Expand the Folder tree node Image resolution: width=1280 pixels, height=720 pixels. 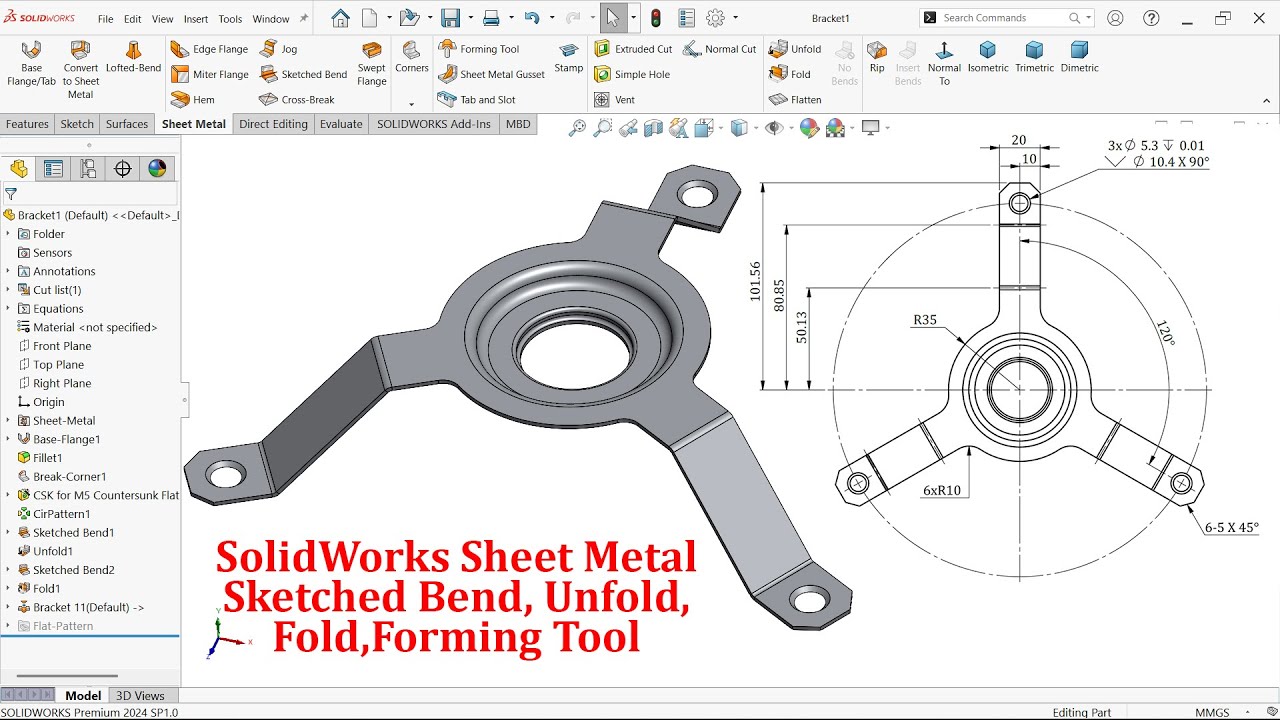8,234
